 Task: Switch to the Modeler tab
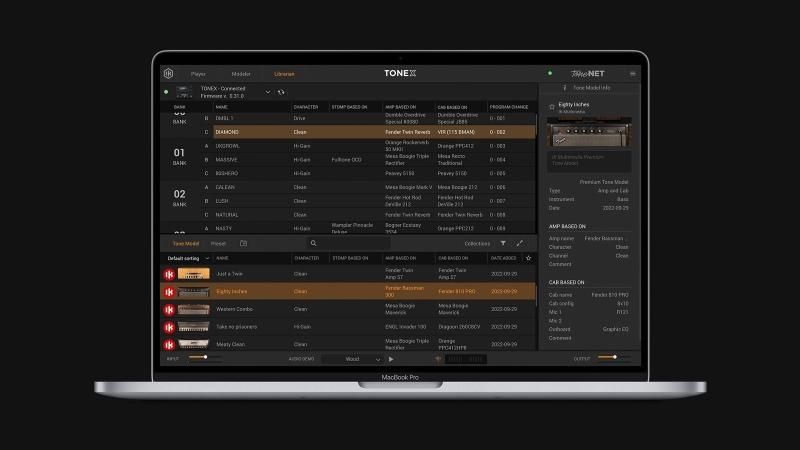click(241, 74)
